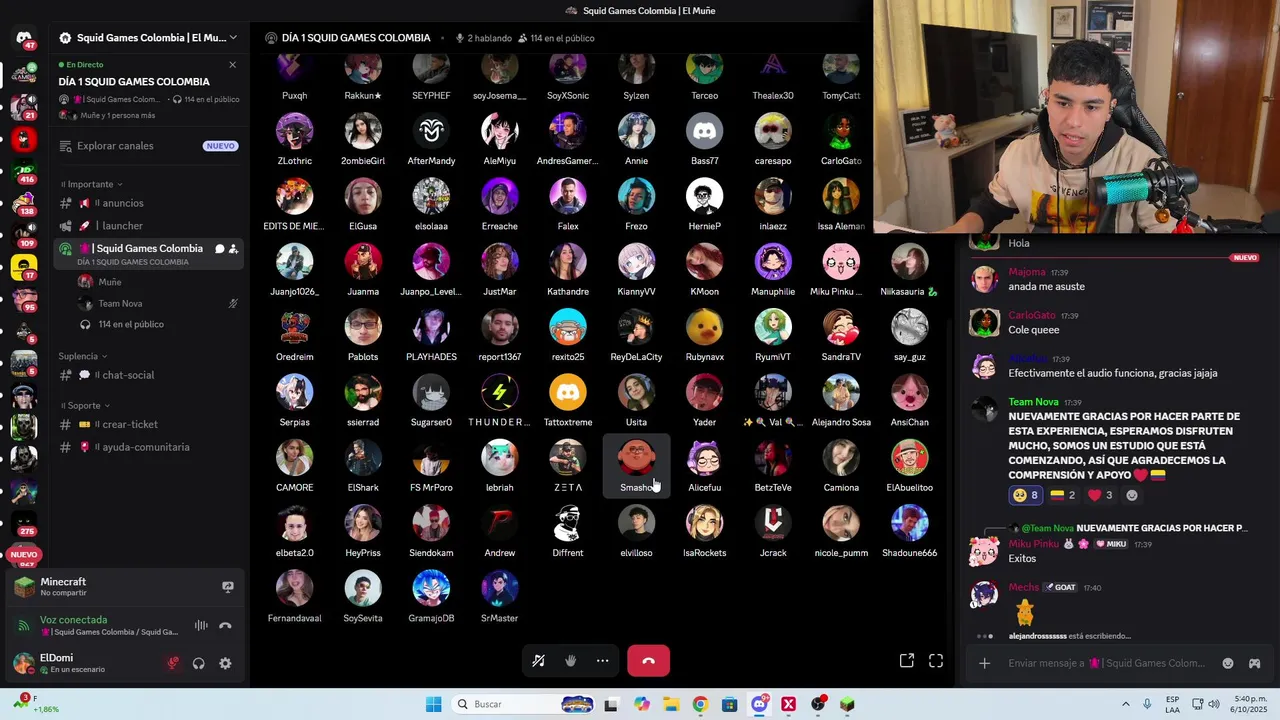Open the ayuda-comunitaria channel

pos(148,447)
